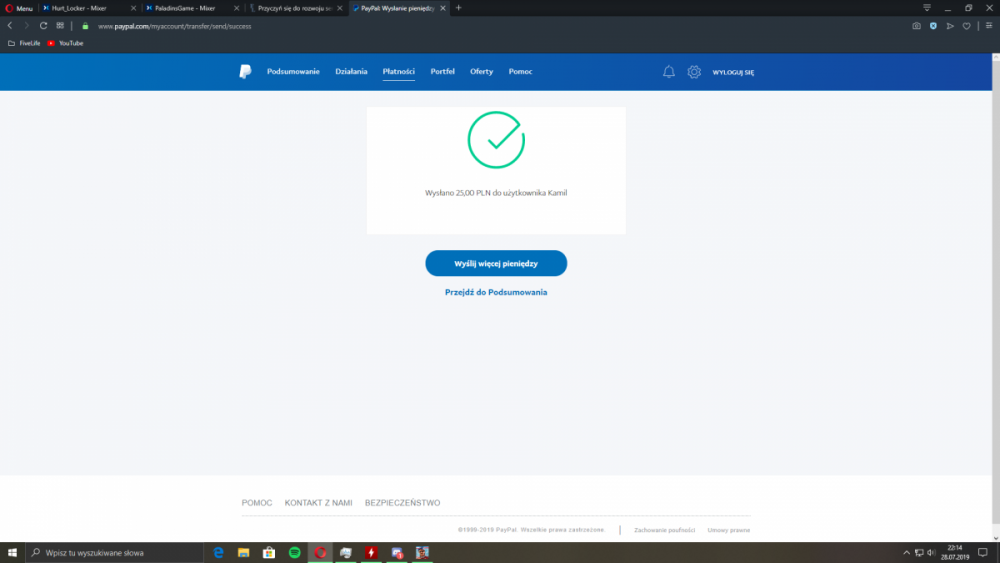Follow Przejdź do Podsumowania link

click(x=496, y=292)
